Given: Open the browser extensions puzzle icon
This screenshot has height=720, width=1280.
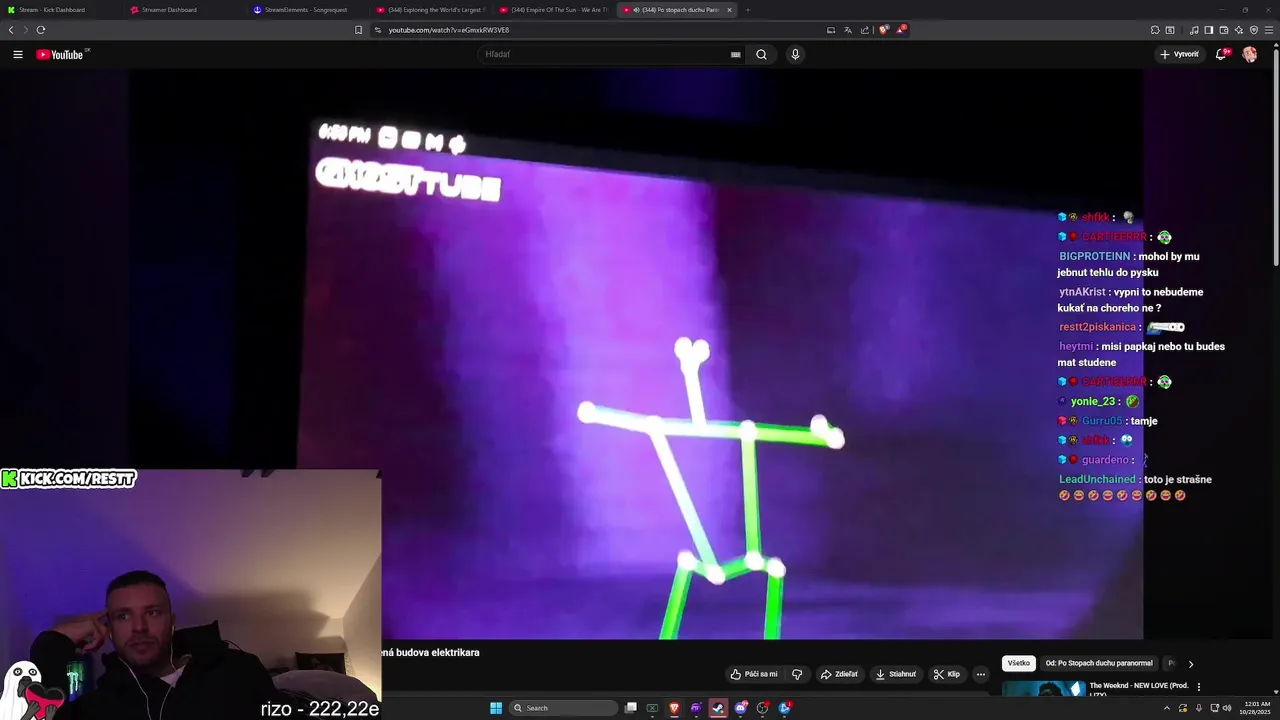Looking at the screenshot, I should pyautogui.click(x=1155, y=30).
